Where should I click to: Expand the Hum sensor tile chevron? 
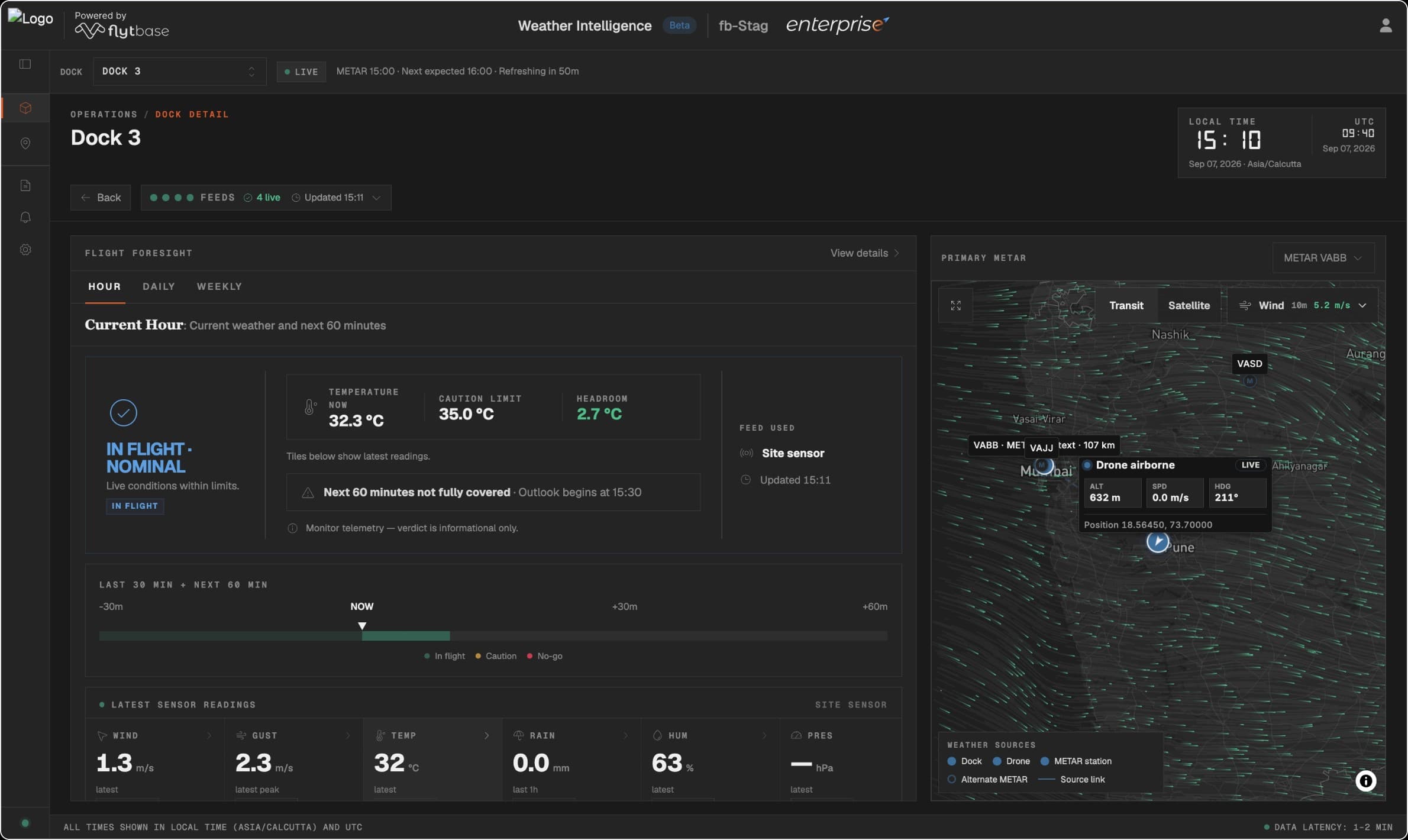click(764, 736)
